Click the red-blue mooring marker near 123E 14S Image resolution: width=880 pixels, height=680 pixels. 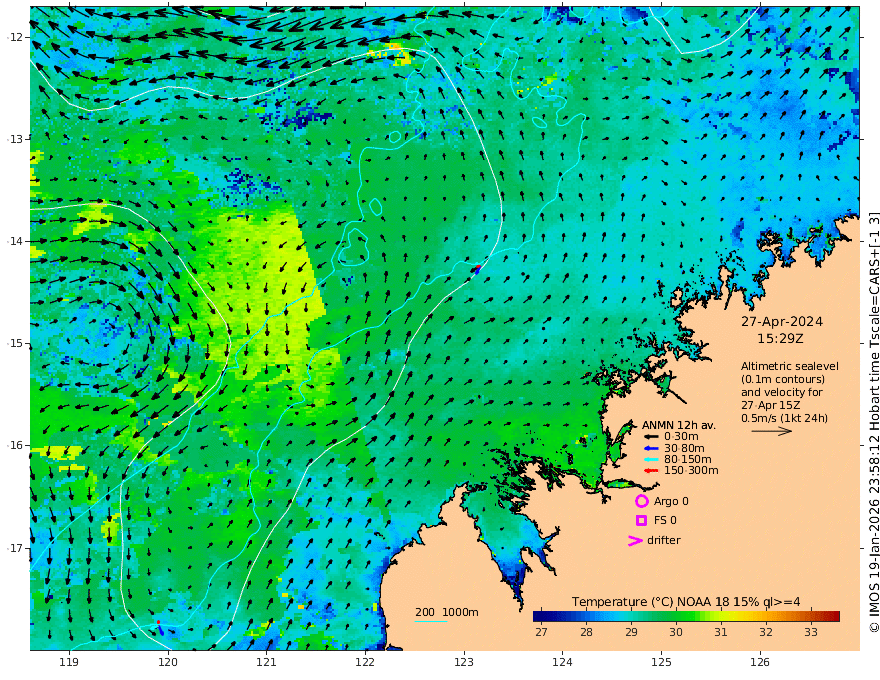point(478,269)
